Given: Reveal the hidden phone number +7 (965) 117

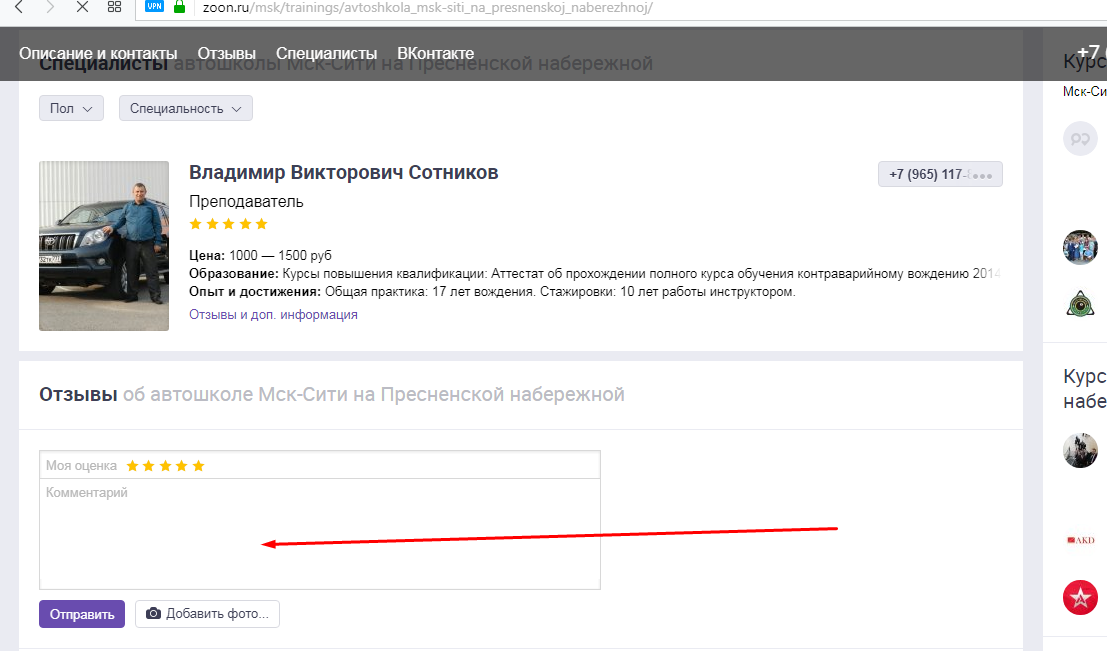Looking at the screenshot, I should tap(939, 174).
